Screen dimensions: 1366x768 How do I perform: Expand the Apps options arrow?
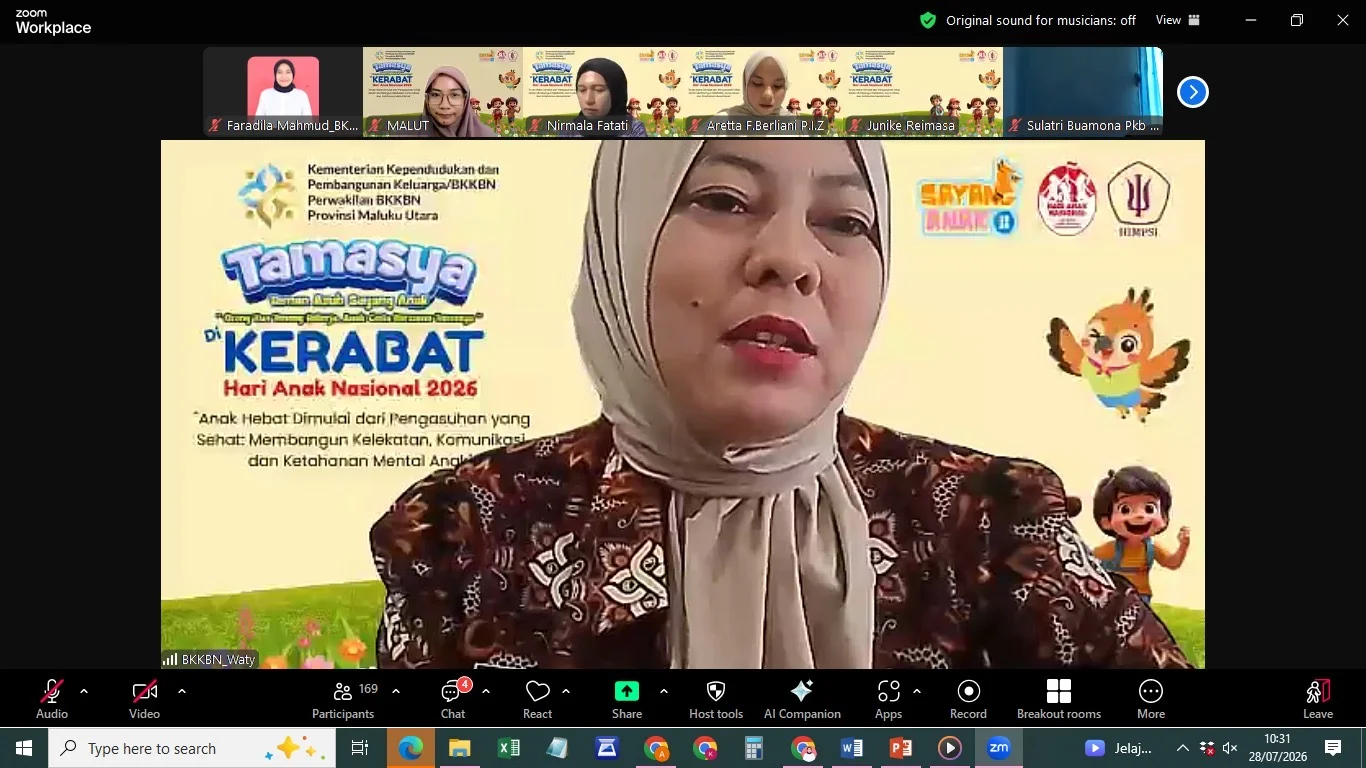[917, 691]
